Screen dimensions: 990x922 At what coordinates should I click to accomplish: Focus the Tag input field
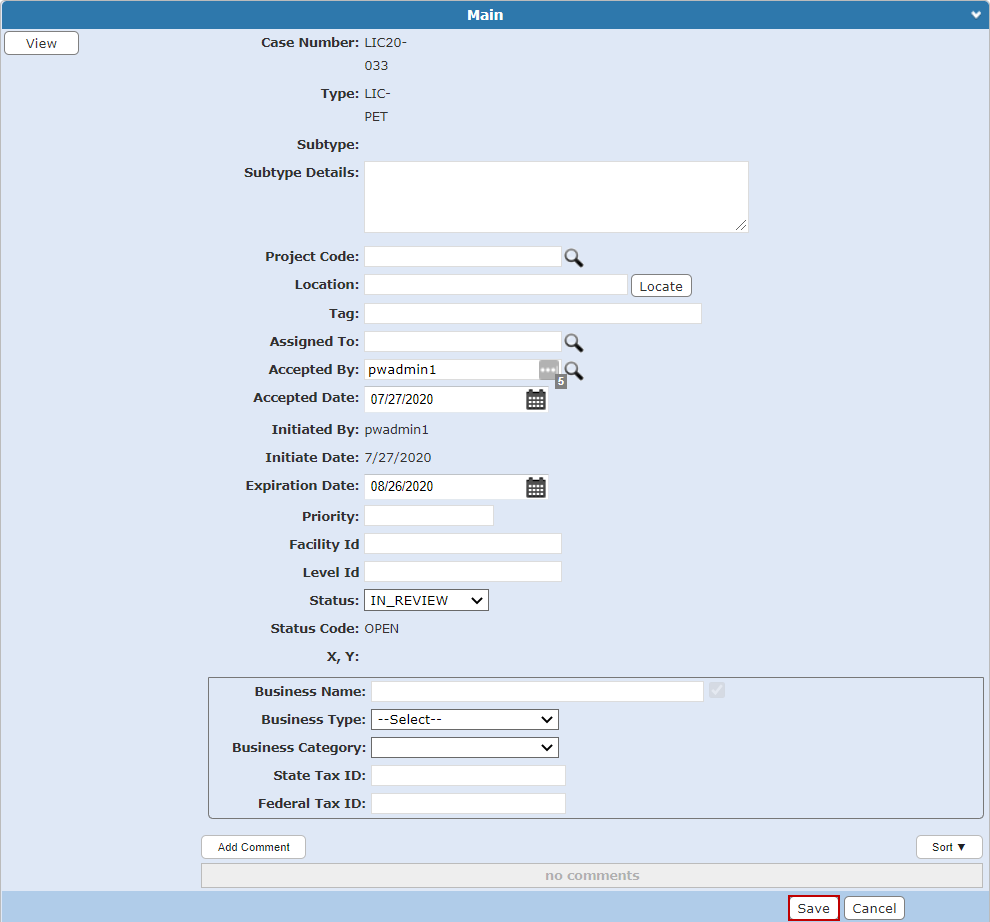pos(533,314)
